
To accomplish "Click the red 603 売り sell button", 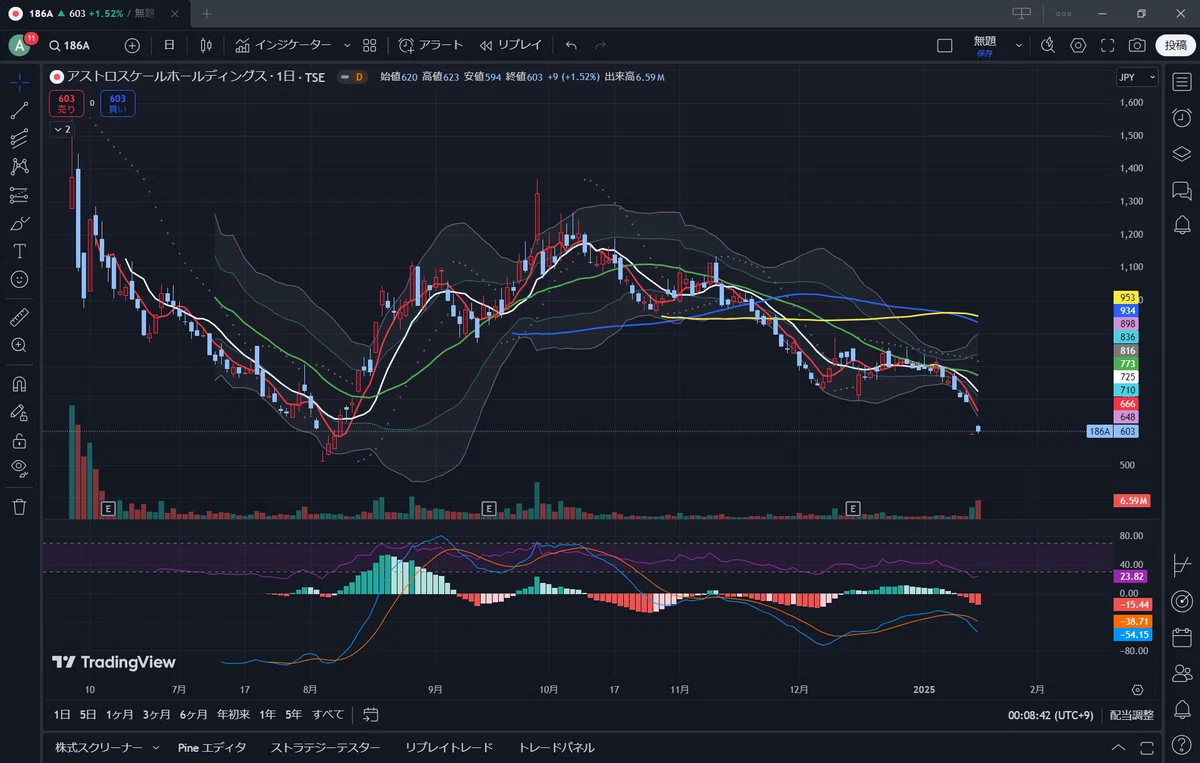I will coord(67,103).
